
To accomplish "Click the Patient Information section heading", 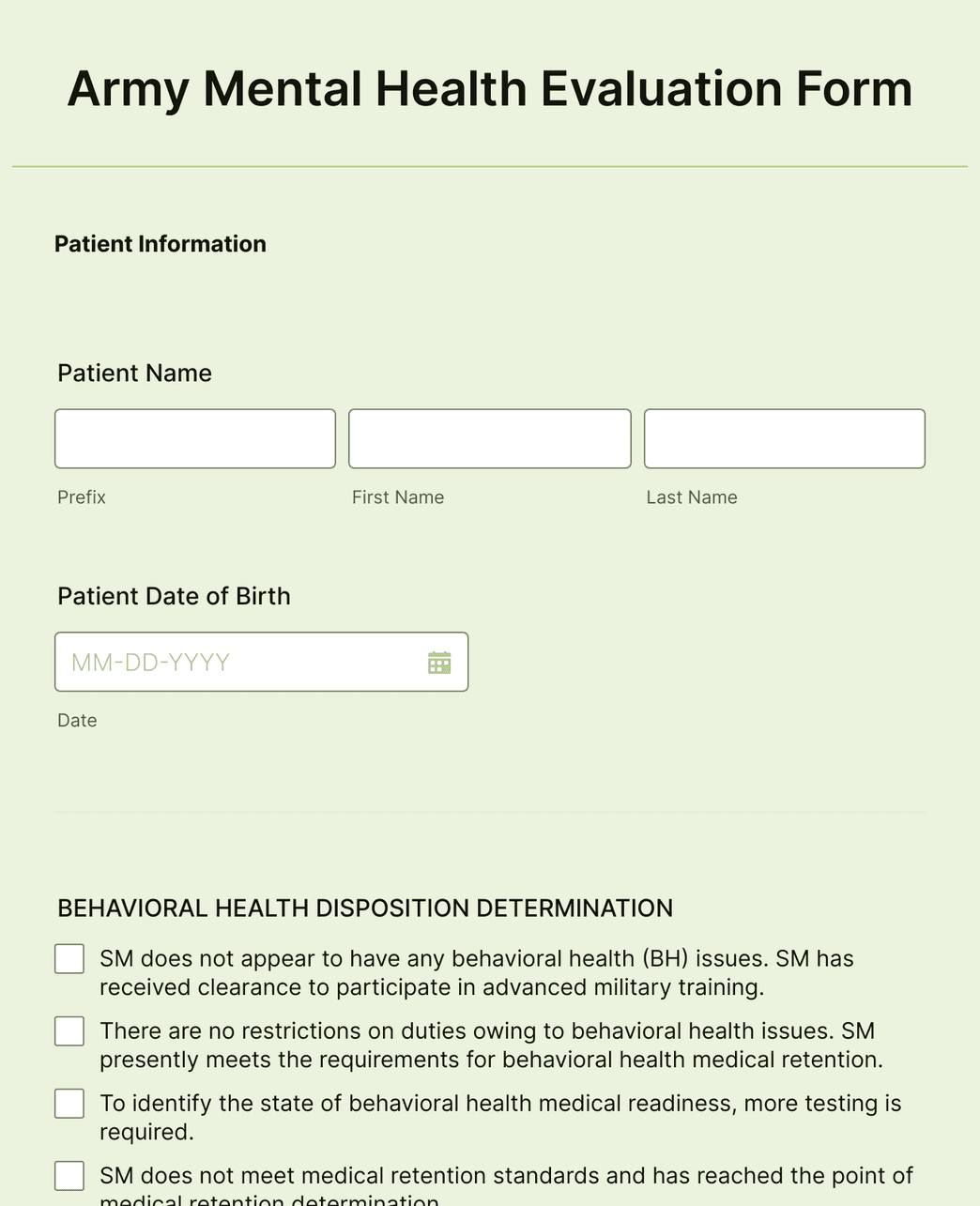I will point(160,243).
